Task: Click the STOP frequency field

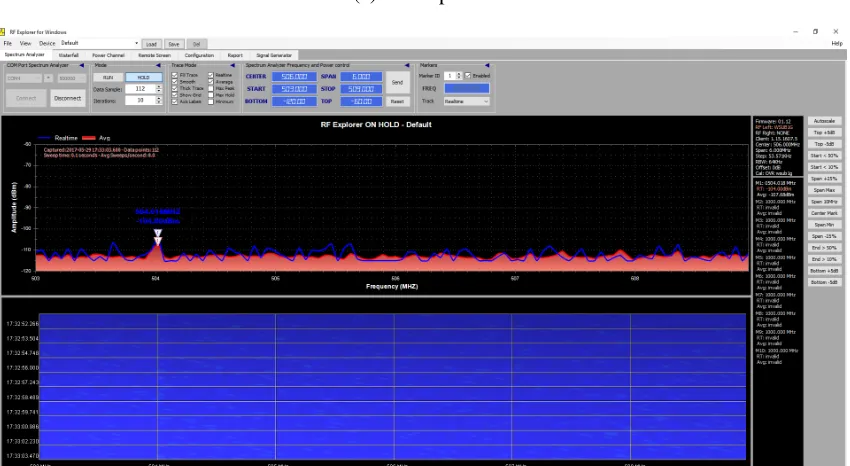Action: 362,89
